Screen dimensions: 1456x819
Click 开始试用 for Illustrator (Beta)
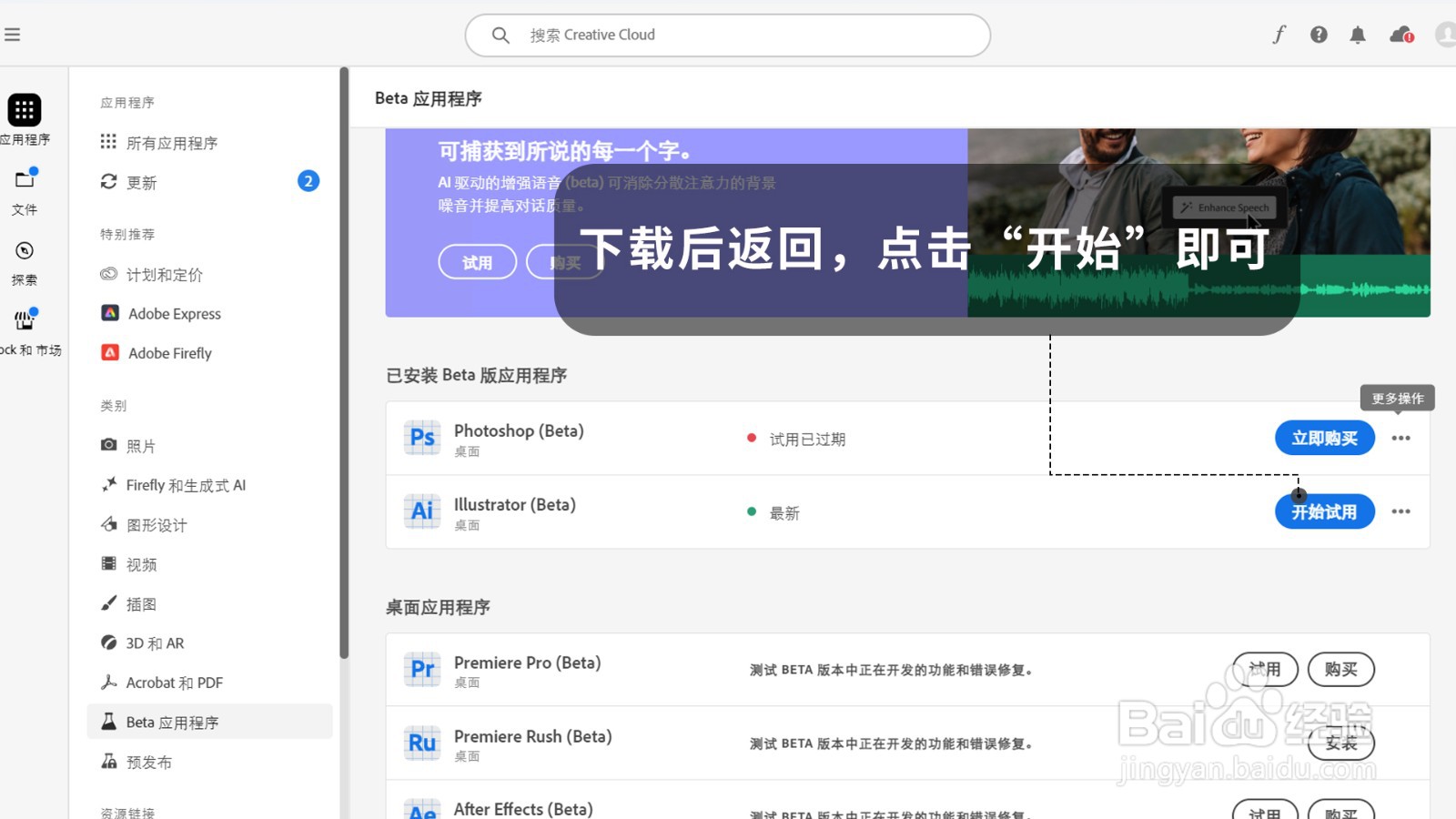coord(1324,512)
